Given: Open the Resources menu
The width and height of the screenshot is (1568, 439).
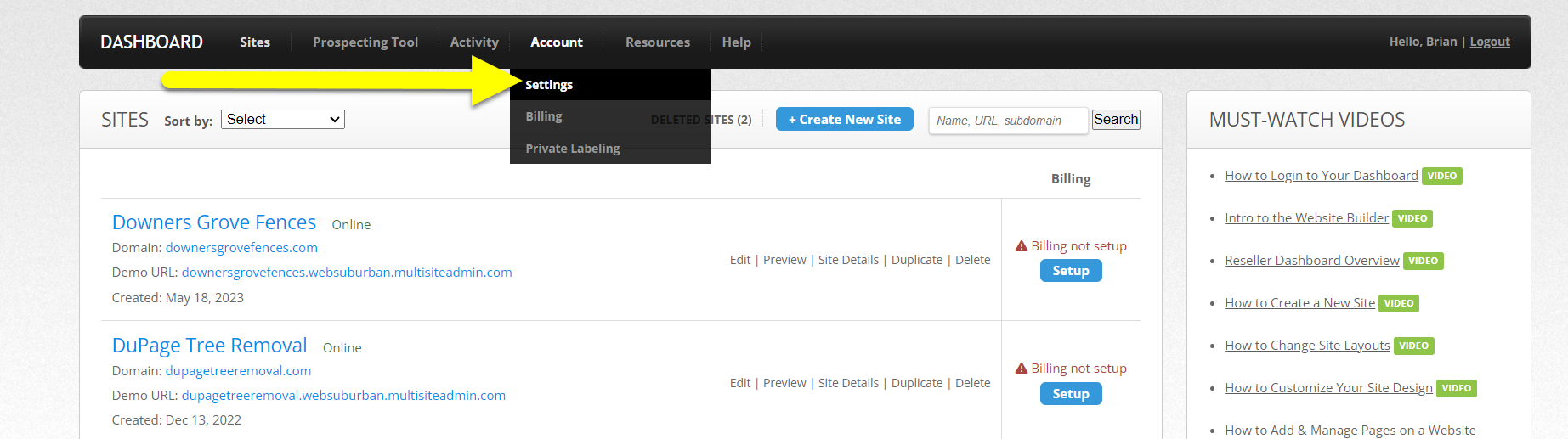Looking at the screenshot, I should (x=658, y=42).
